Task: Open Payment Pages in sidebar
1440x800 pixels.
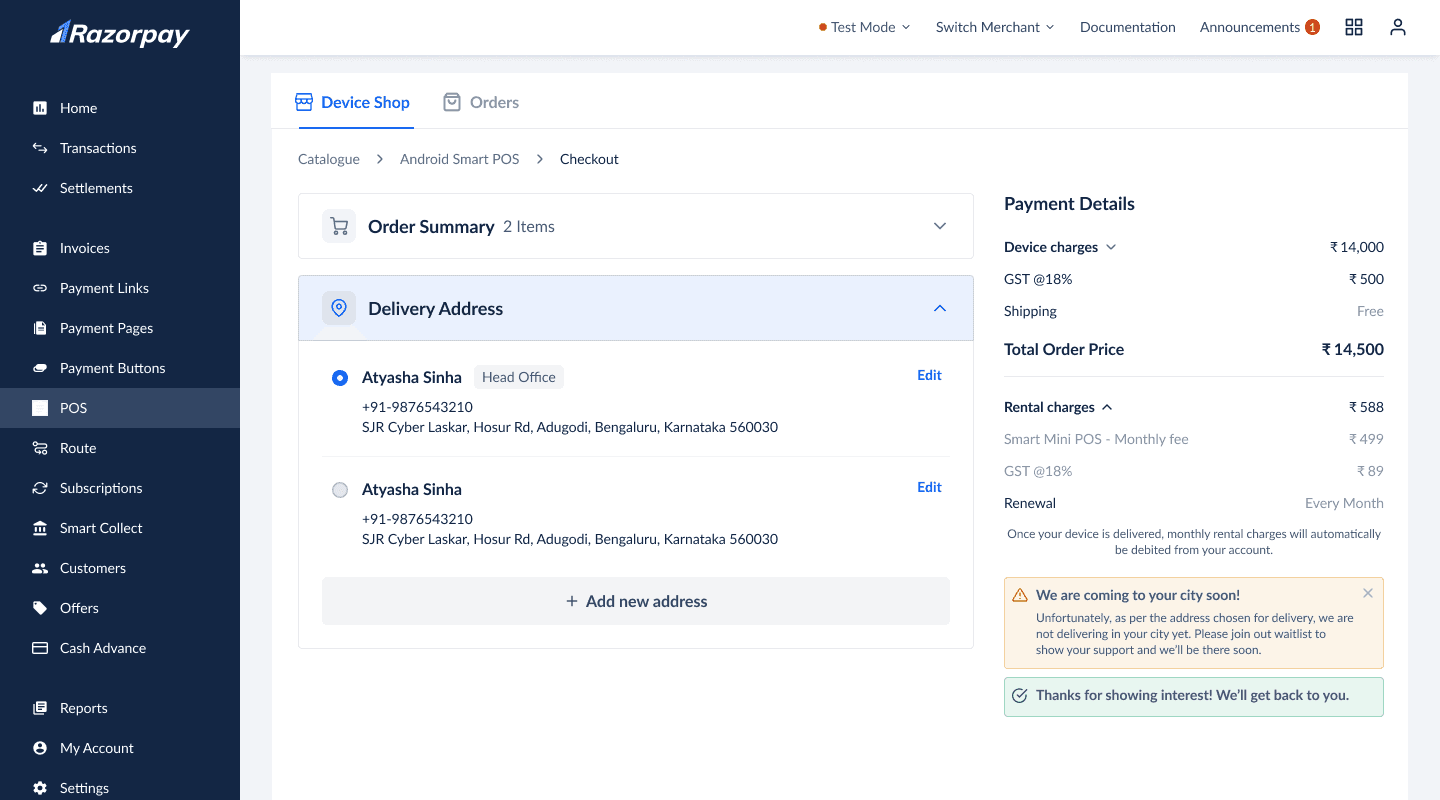Action: click(120, 328)
